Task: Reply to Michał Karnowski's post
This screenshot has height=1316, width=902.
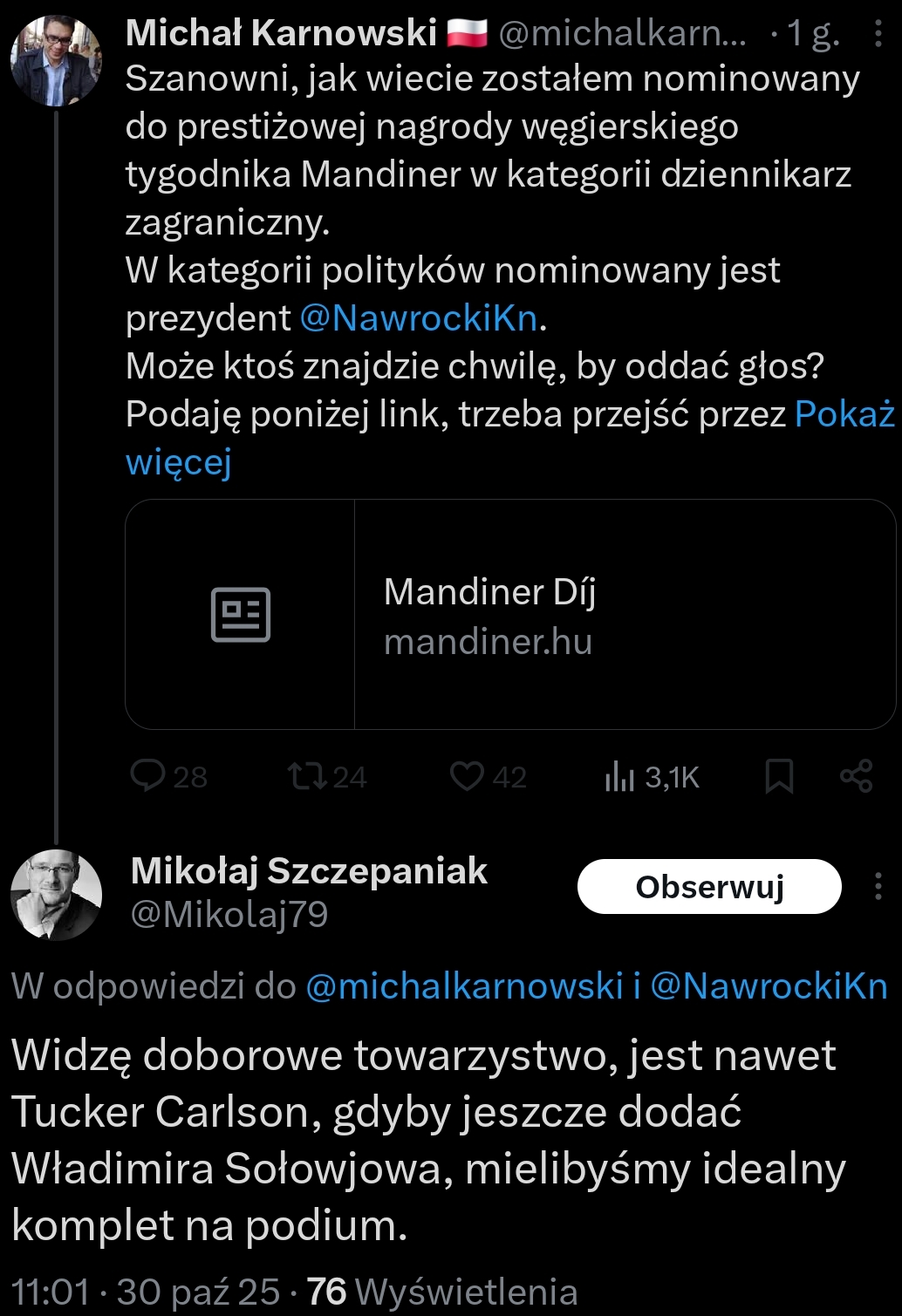Action: coord(148,775)
